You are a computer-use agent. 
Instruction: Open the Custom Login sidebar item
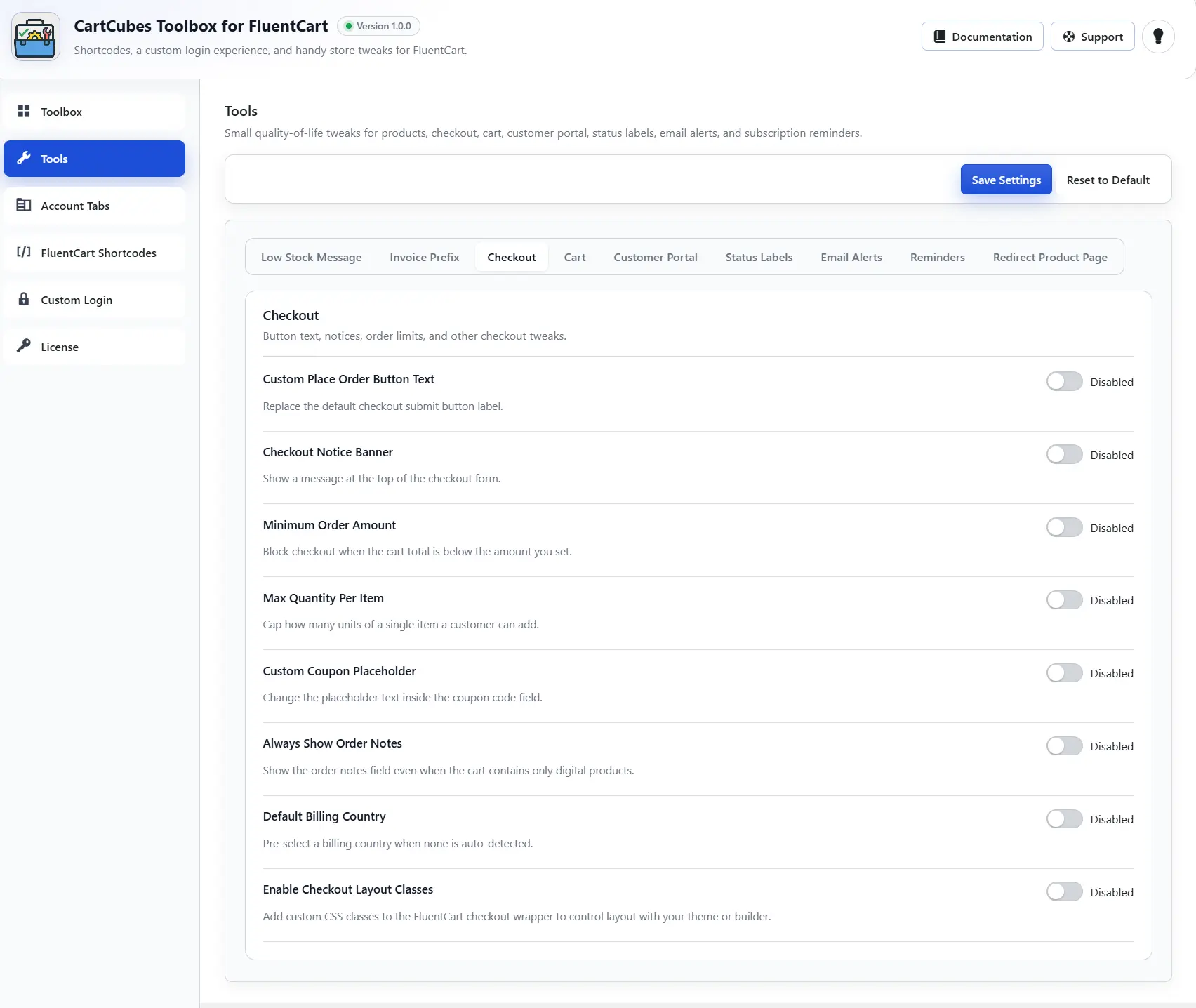click(94, 300)
